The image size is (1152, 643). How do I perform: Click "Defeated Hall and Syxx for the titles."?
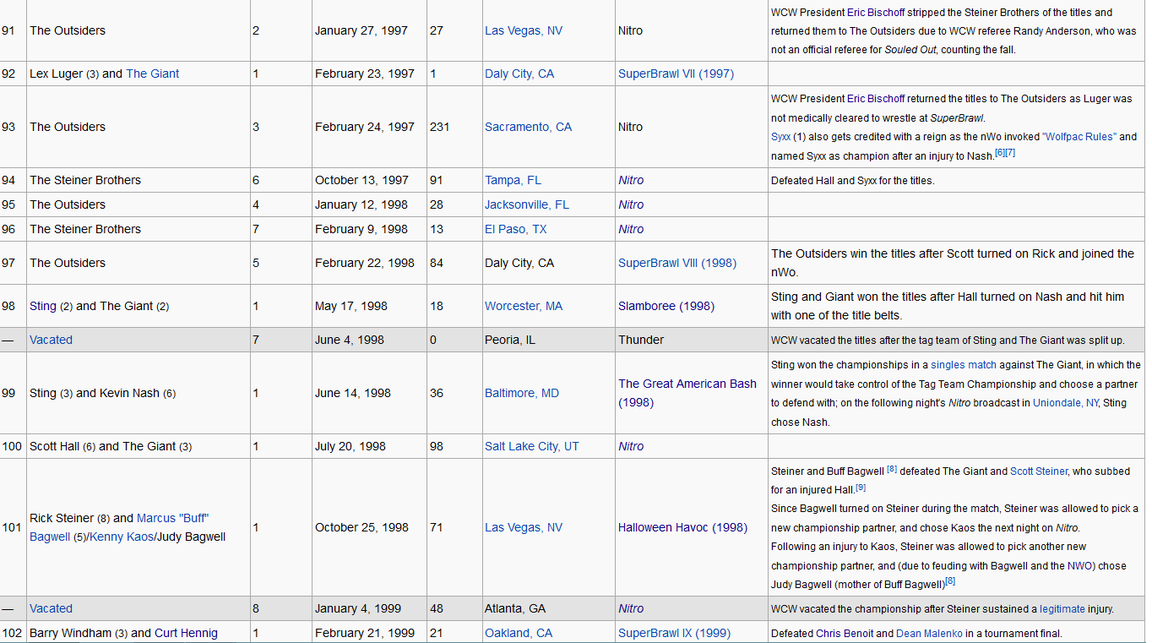(852, 181)
